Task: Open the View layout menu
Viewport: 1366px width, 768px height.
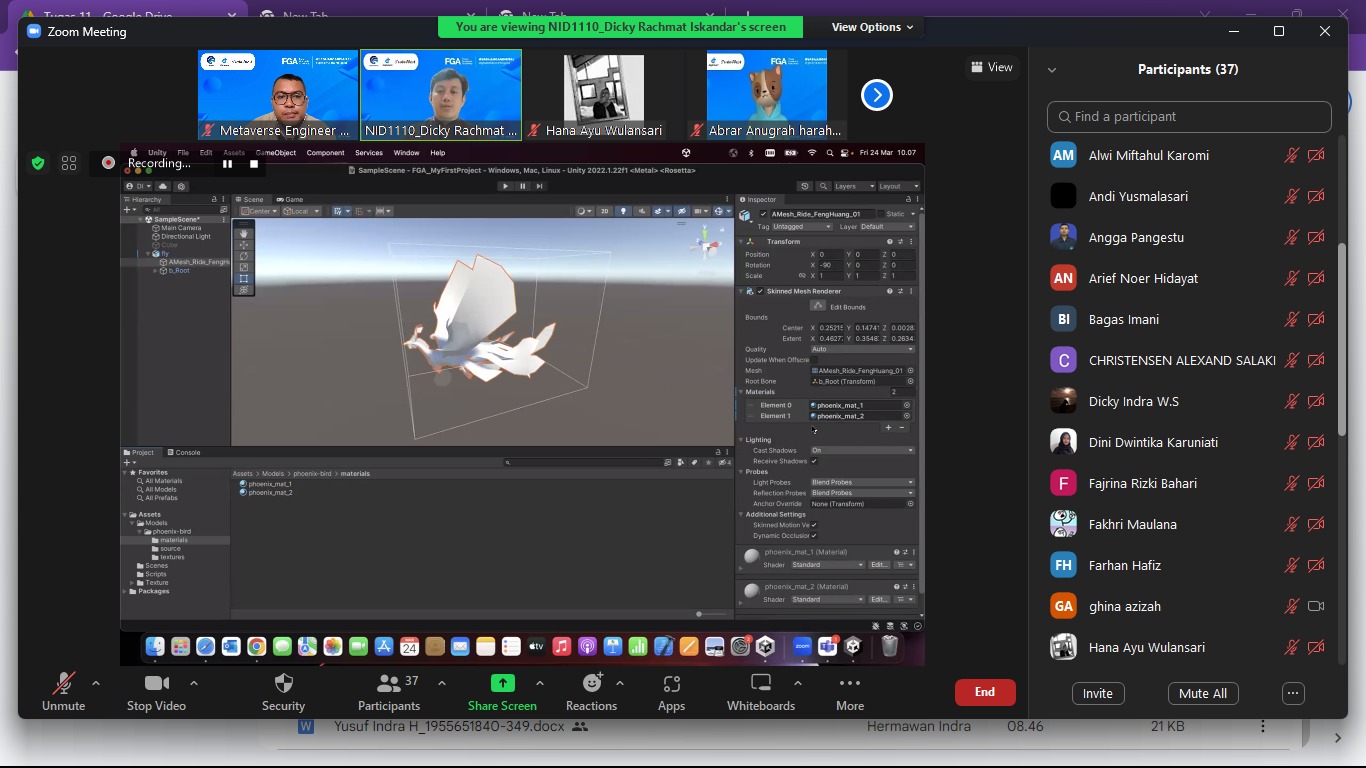Action: pos(991,67)
